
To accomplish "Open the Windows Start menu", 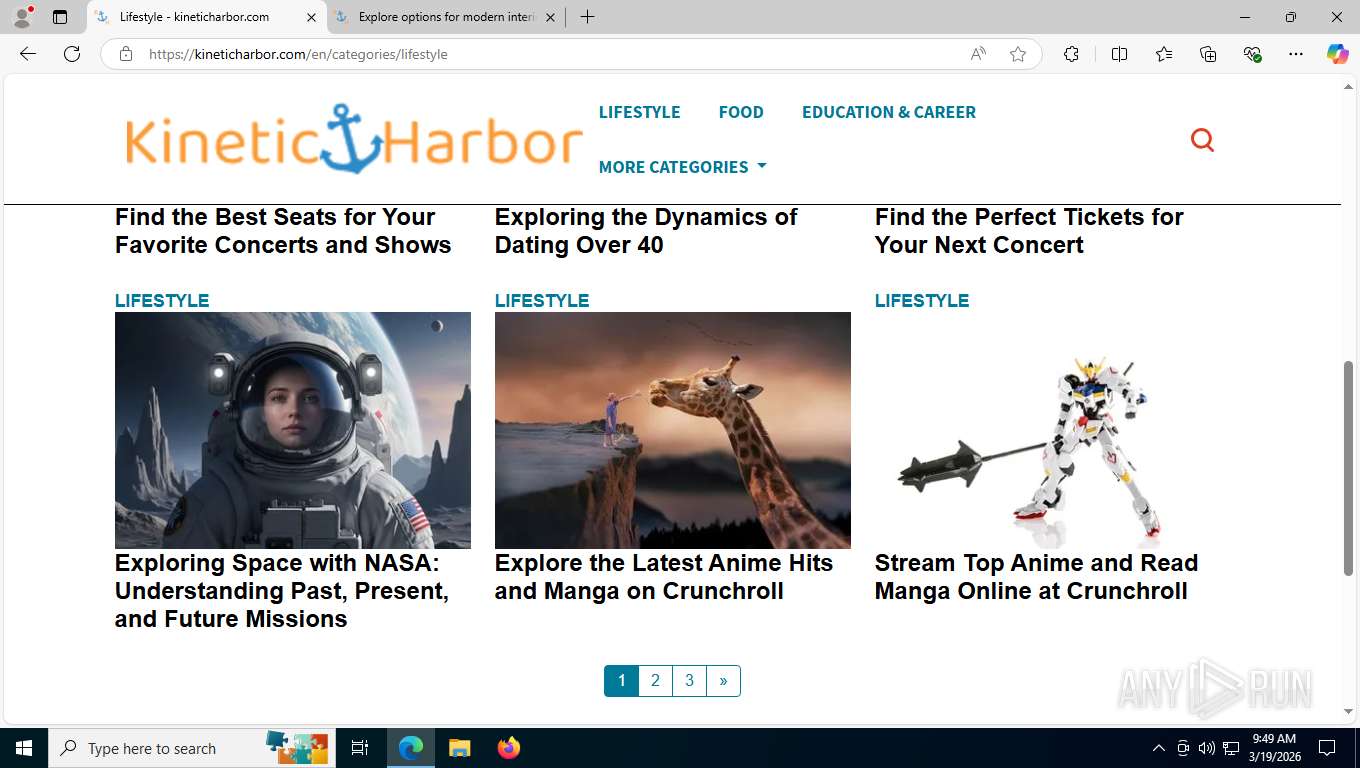I will (x=24, y=748).
